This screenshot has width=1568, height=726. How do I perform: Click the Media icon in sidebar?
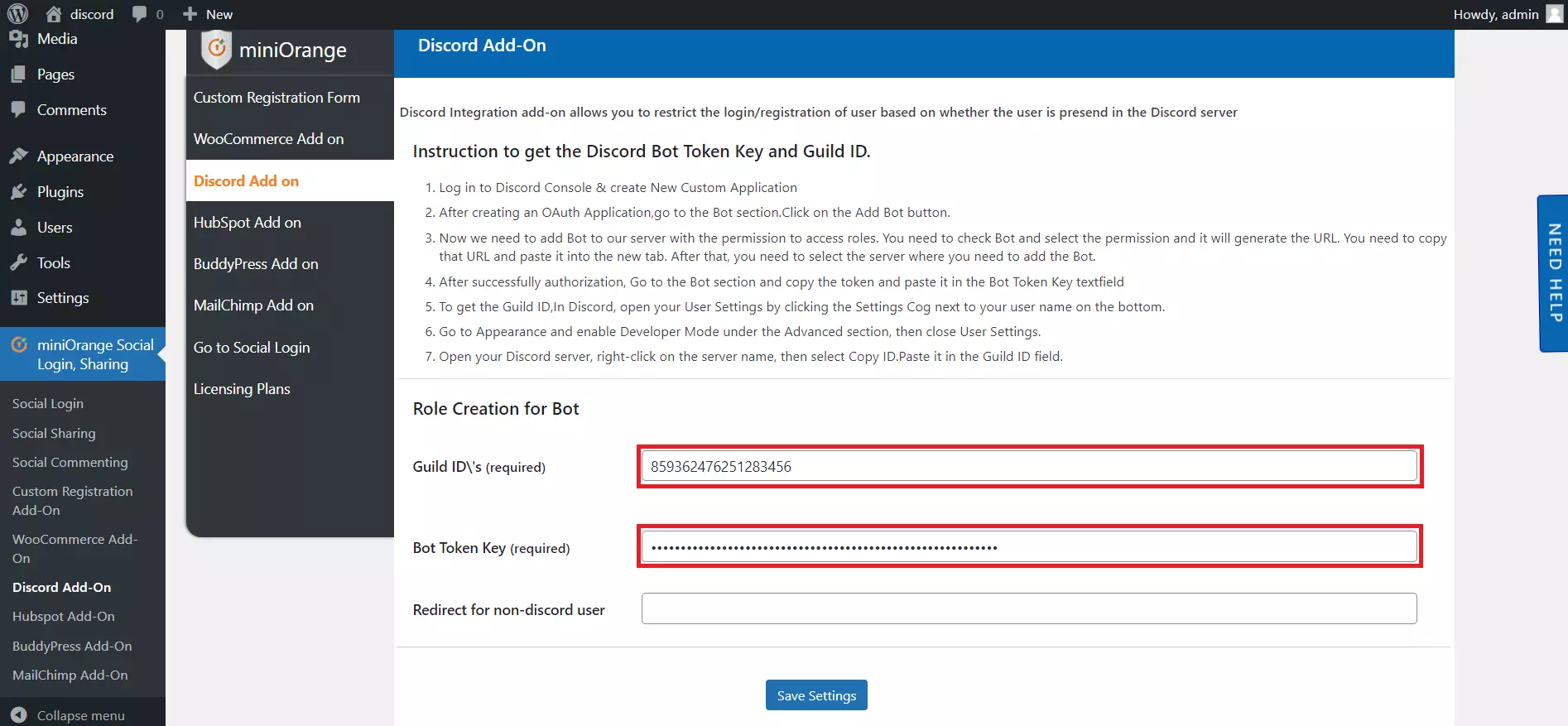[19, 39]
